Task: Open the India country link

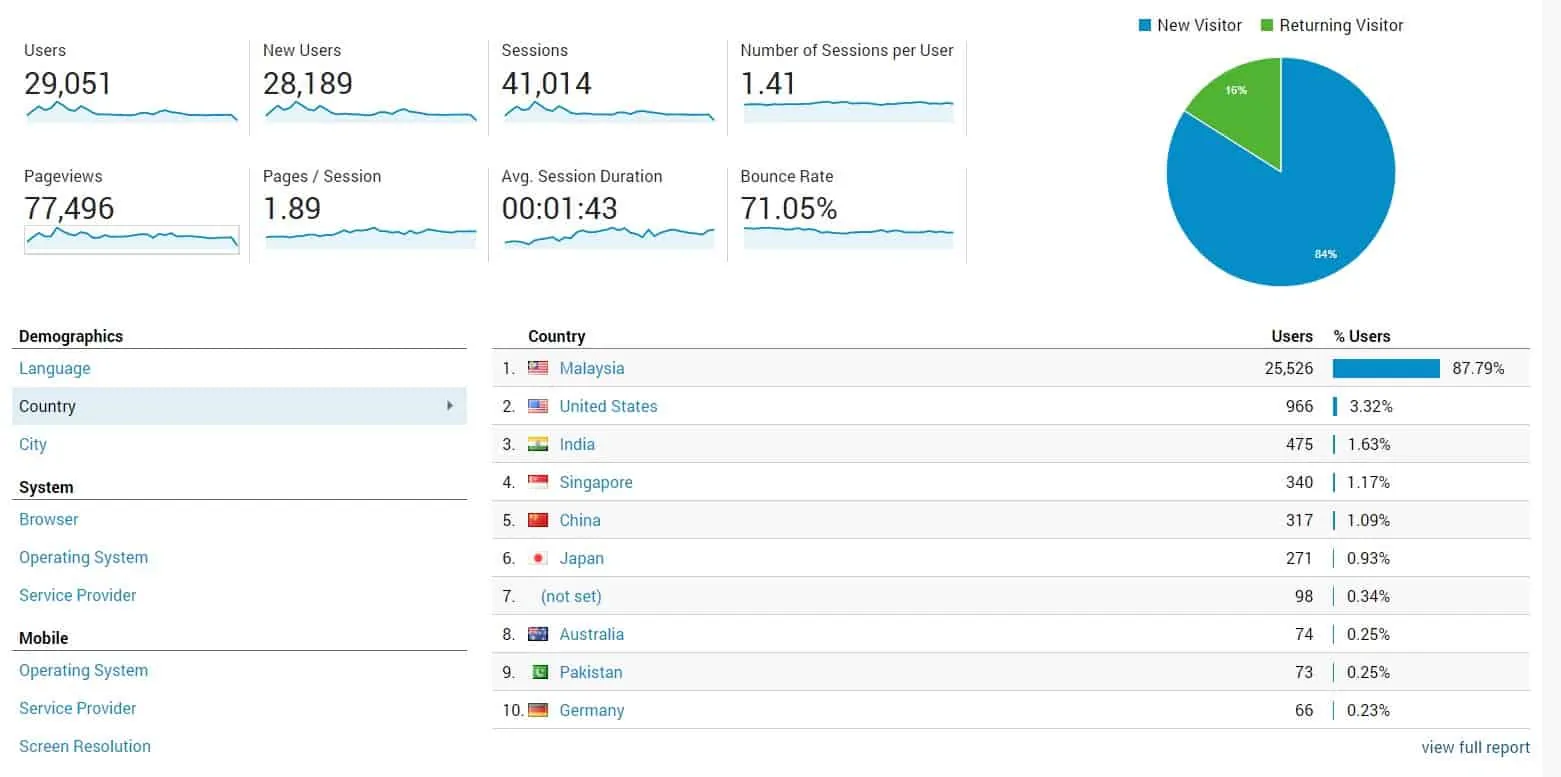Action: 577,444
